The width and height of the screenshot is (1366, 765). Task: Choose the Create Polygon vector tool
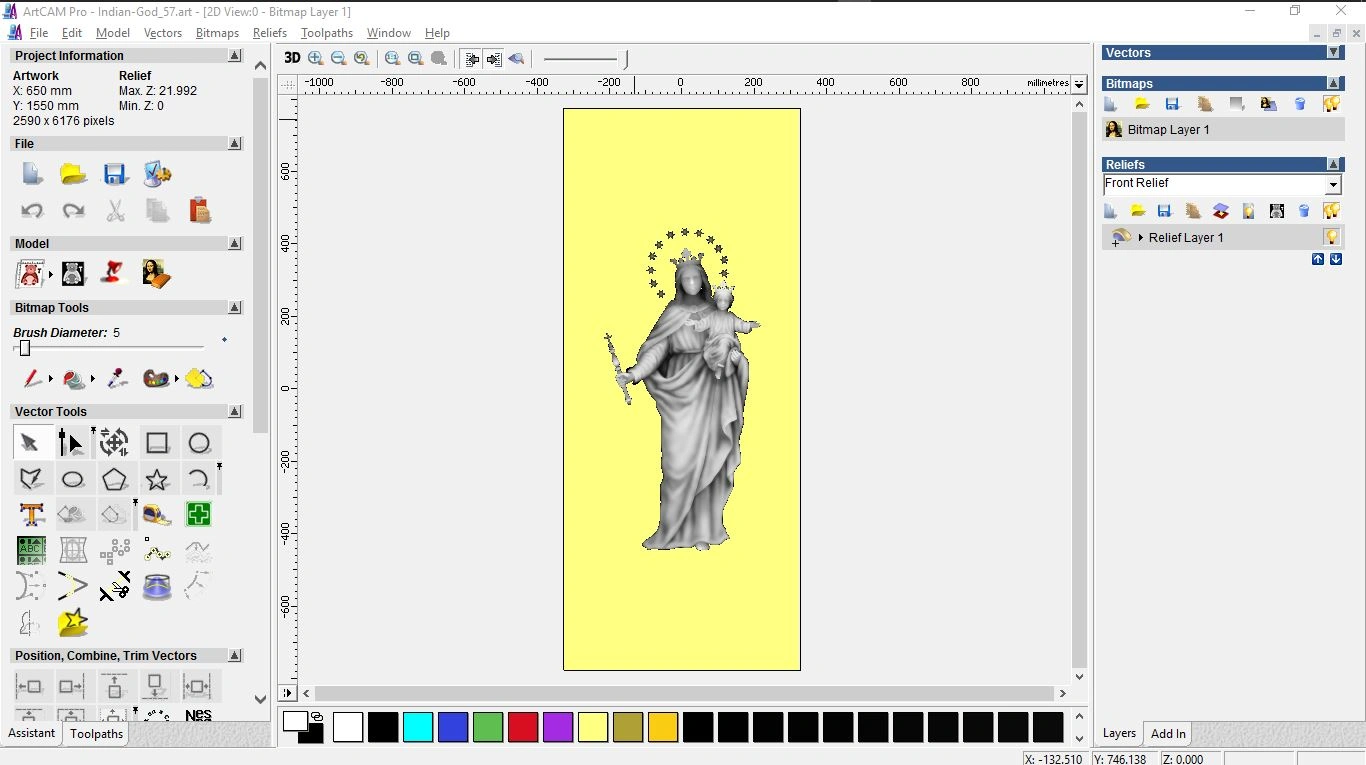click(115, 479)
